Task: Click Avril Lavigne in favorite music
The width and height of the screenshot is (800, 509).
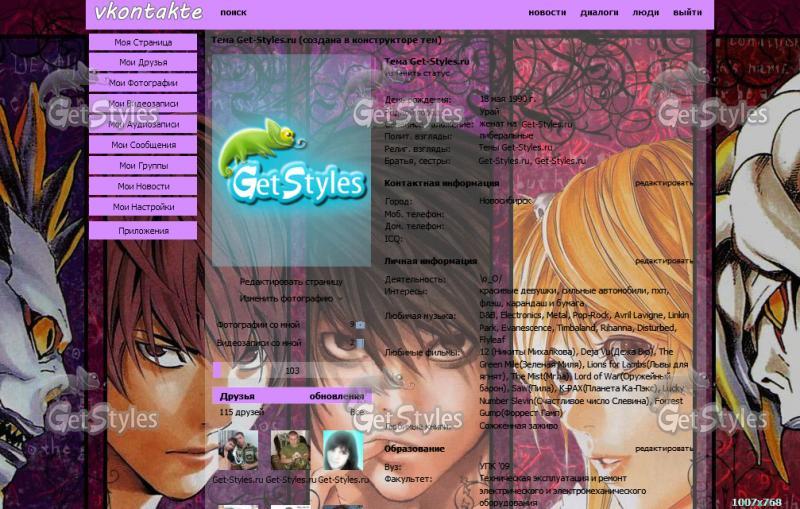Action: [x=638, y=315]
